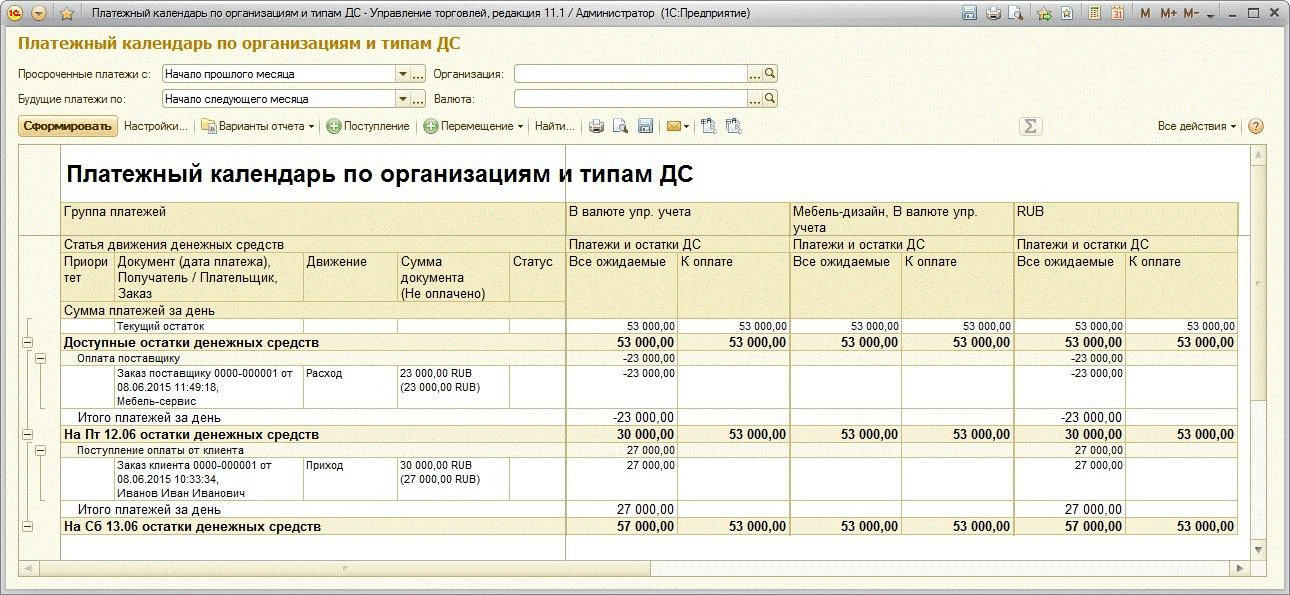Collapse the На Сб 13.06 остатки group
This screenshot has width=1290, height=595.
coord(27,527)
